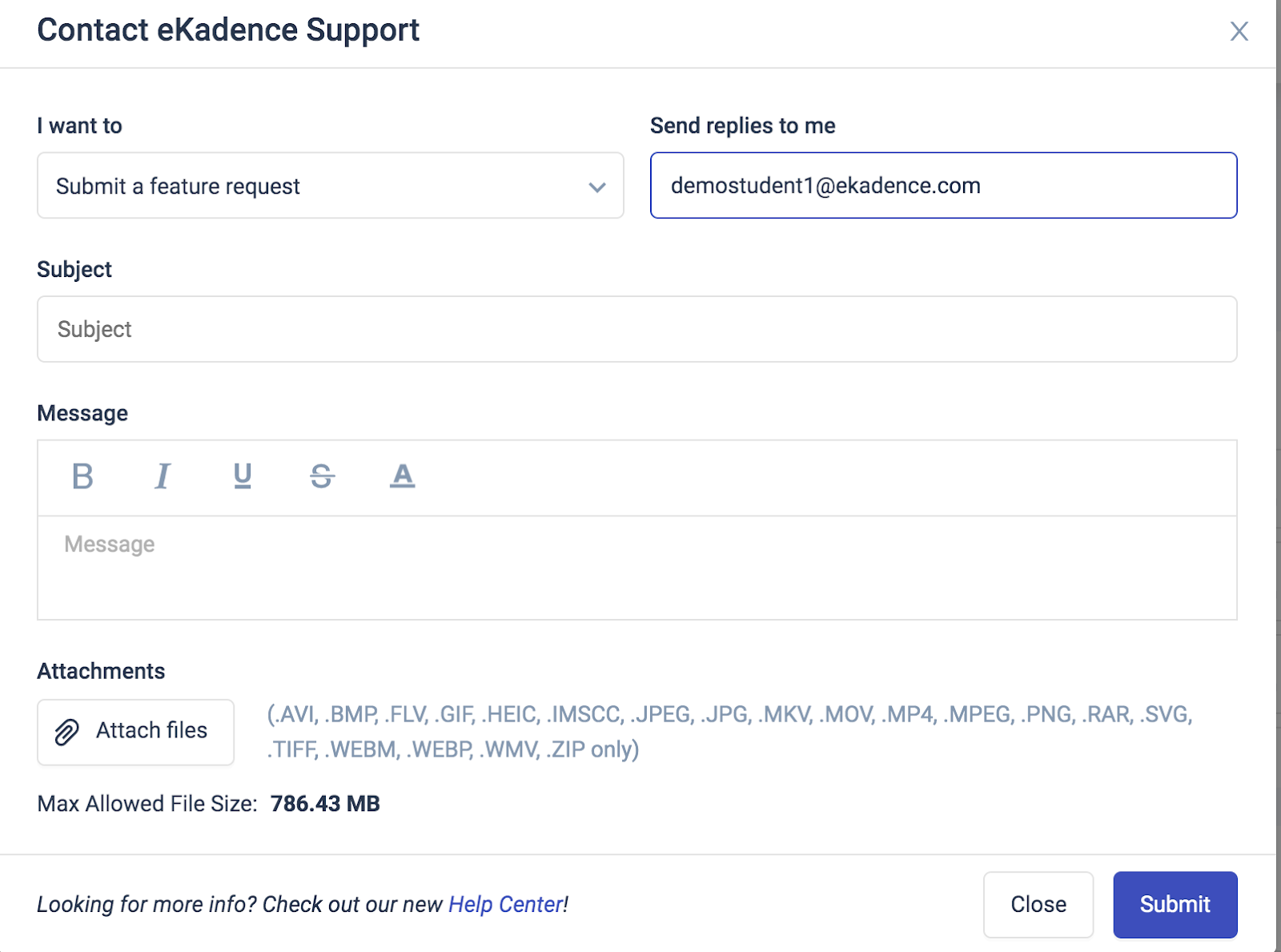Click the allowed file extensions text

pyautogui.click(x=730, y=732)
